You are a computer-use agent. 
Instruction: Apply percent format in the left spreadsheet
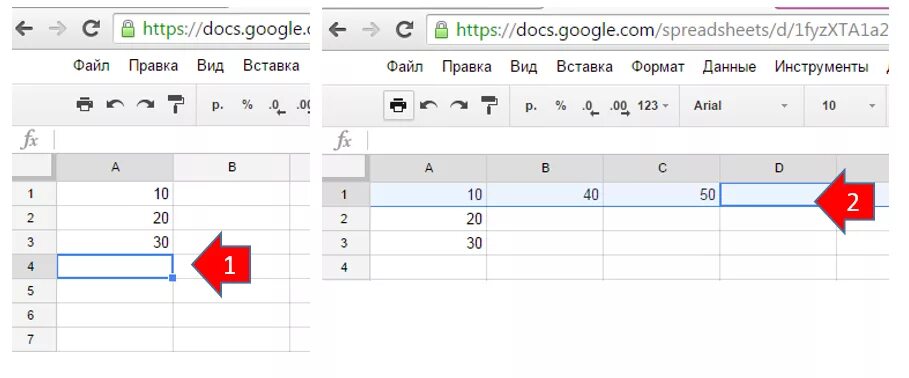coord(248,105)
